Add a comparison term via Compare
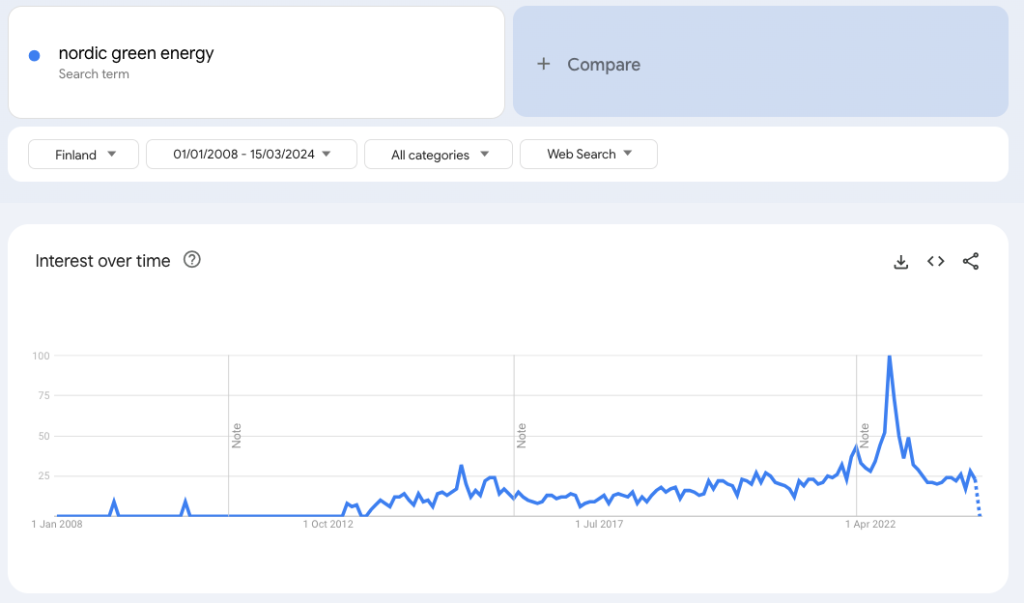1024x603 pixels. coord(760,62)
